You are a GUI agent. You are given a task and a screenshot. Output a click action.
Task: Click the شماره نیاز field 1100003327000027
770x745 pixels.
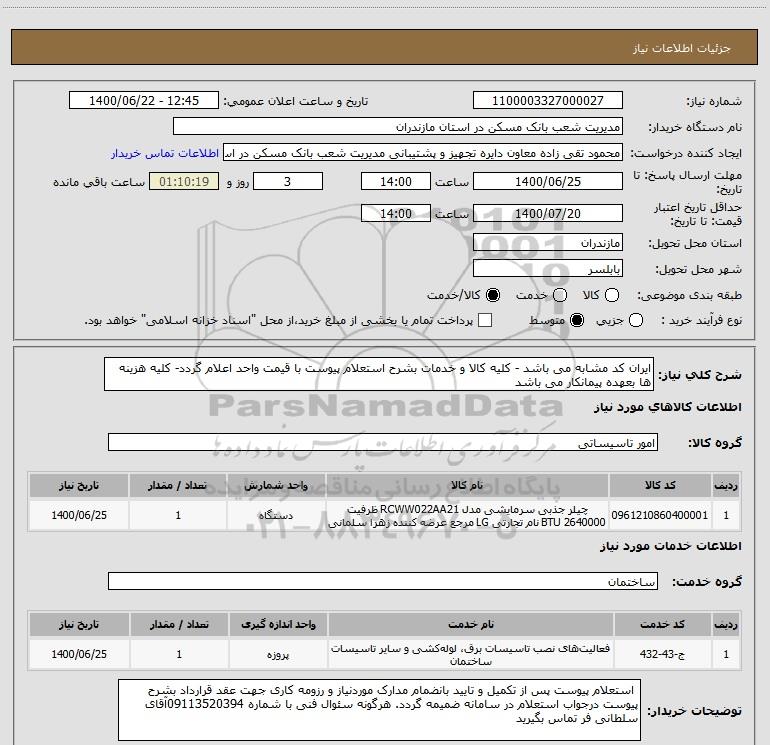click(x=548, y=101)
